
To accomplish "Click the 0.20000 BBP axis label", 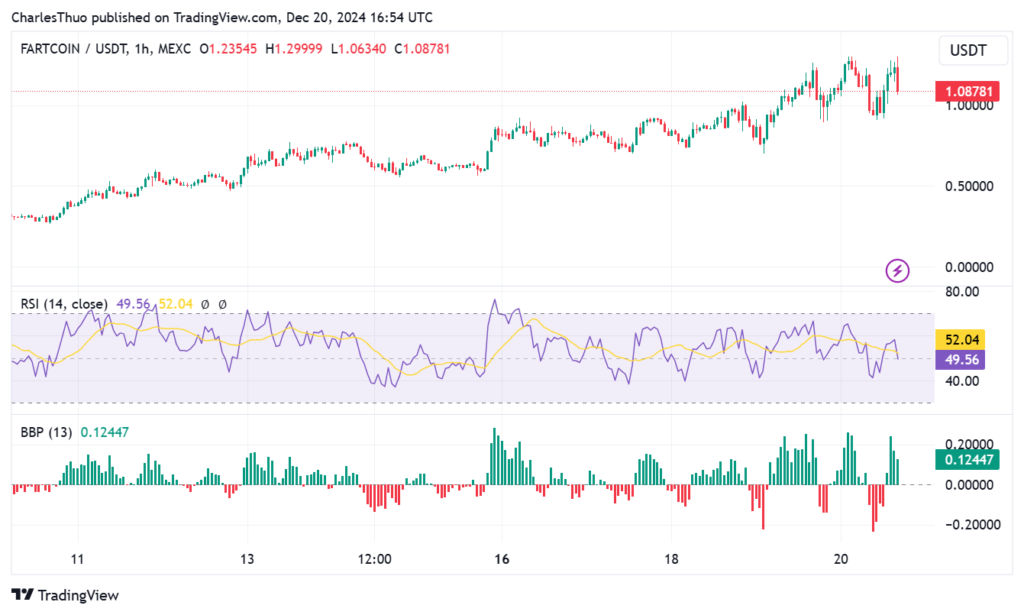I will 969,444.
